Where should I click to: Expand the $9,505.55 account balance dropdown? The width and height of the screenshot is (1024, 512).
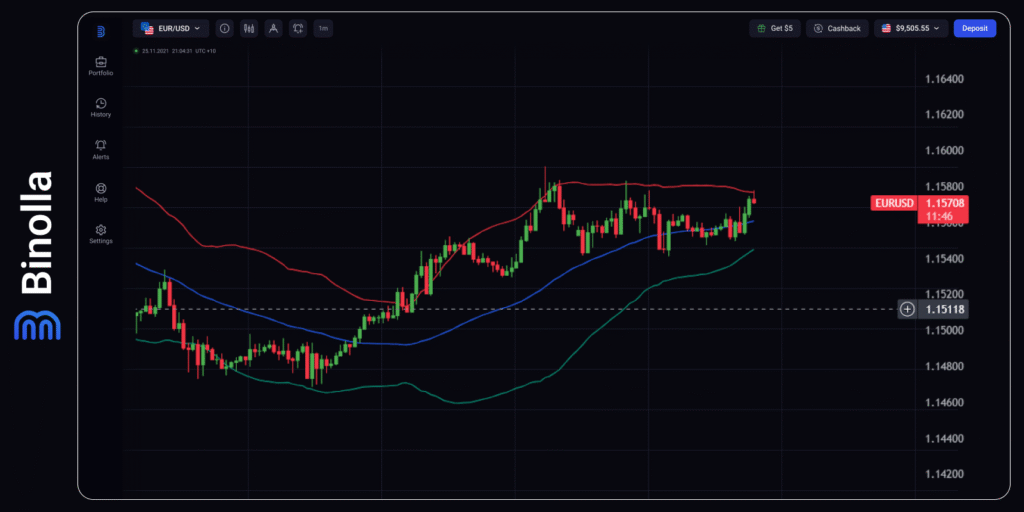(911, 29)
